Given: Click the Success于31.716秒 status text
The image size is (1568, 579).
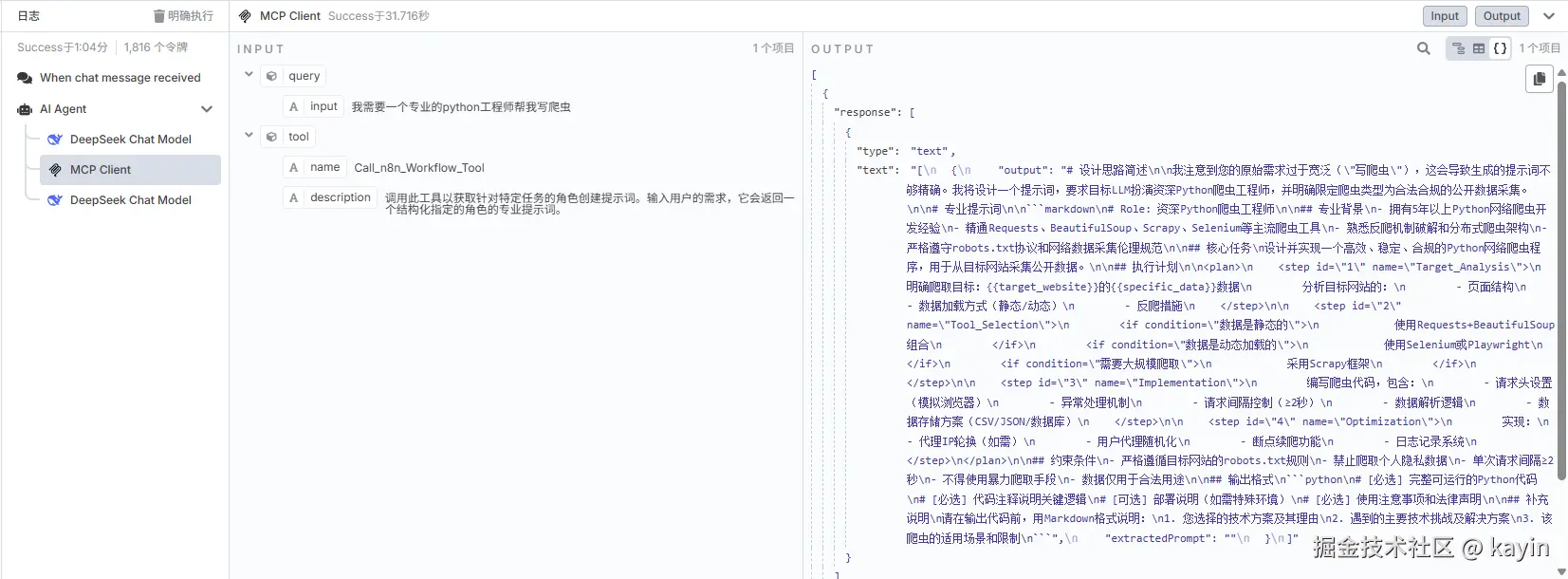Looking at the screenshot, I should coord(378,16).
